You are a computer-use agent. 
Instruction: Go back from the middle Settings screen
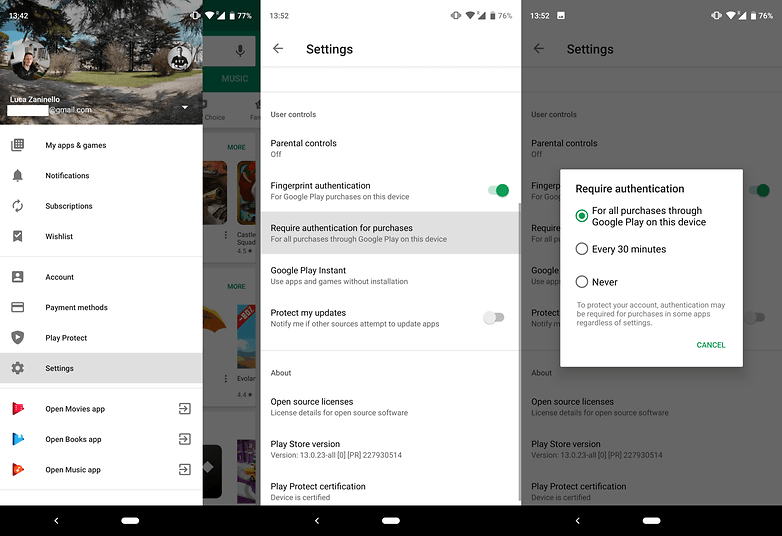click(278, 48)
